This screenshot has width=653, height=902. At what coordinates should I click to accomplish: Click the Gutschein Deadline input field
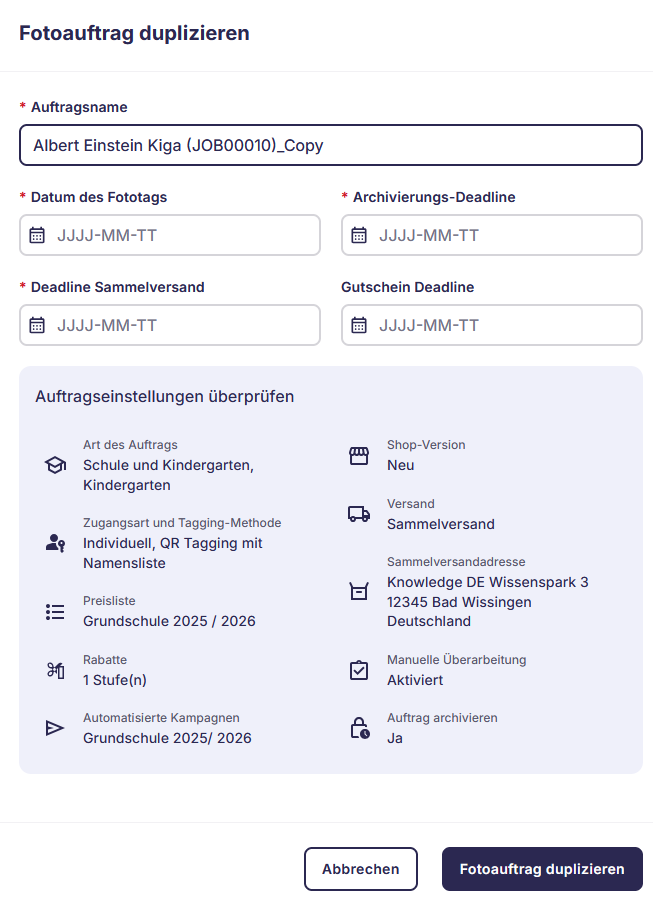[x=490, y=325]
